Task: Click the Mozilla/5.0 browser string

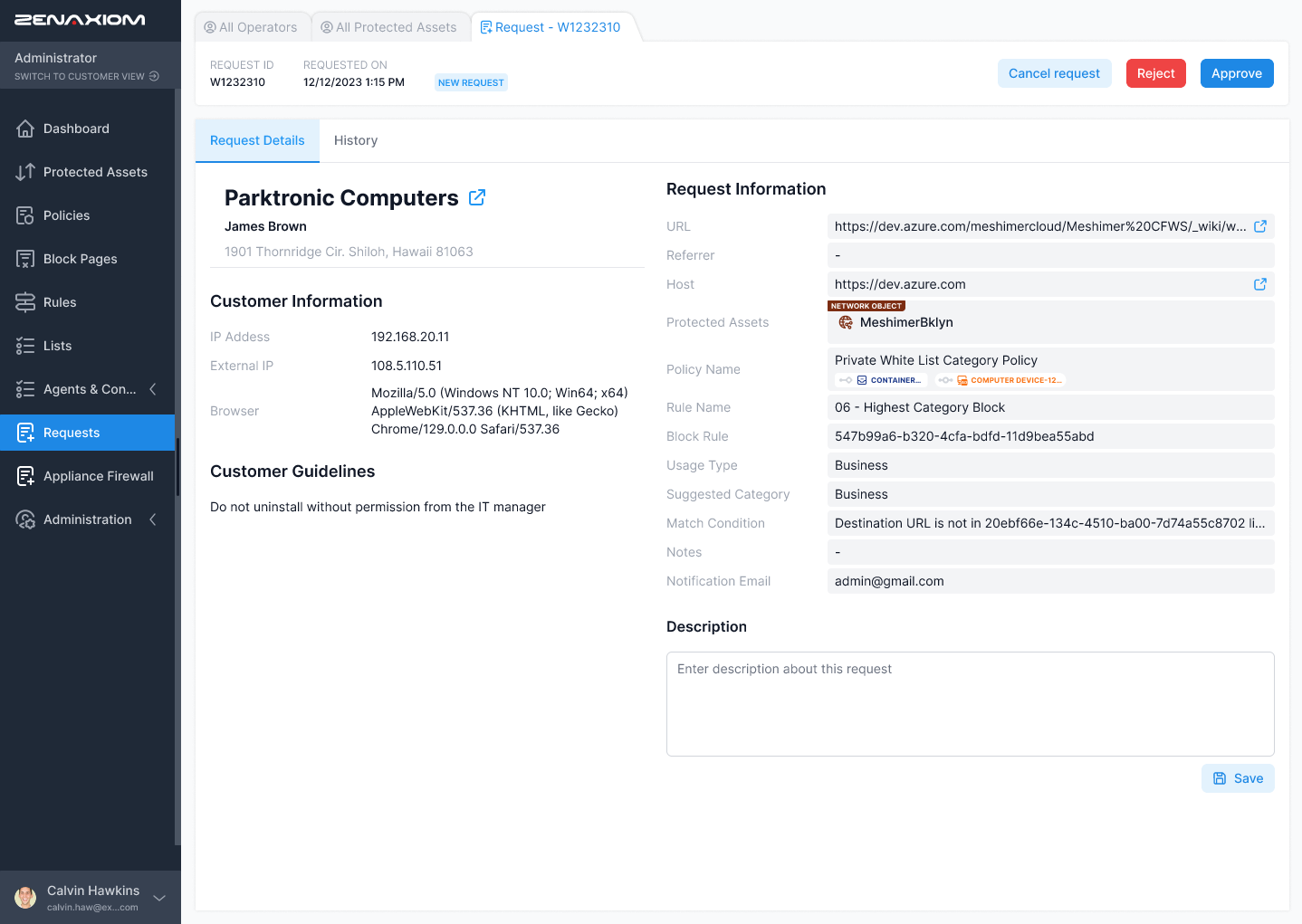Action: [x=500, y=411]
